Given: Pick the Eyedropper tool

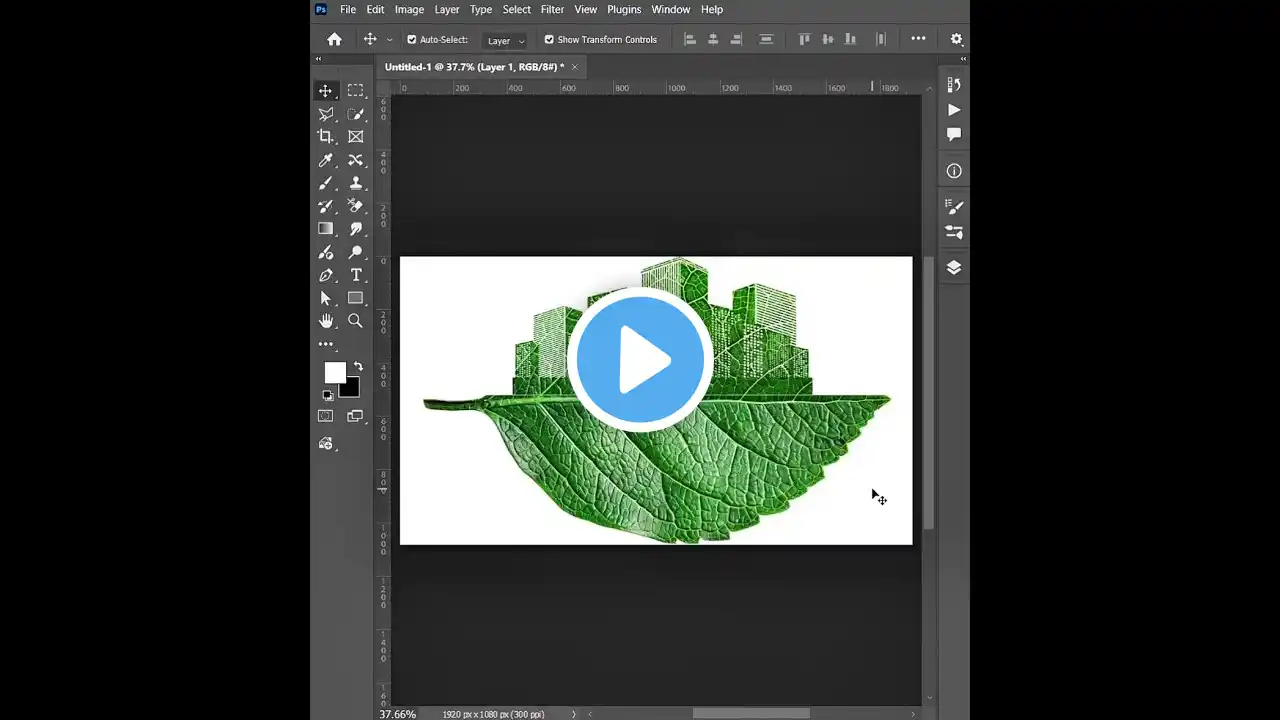Looking at the screenshot, I should point(325,160).
